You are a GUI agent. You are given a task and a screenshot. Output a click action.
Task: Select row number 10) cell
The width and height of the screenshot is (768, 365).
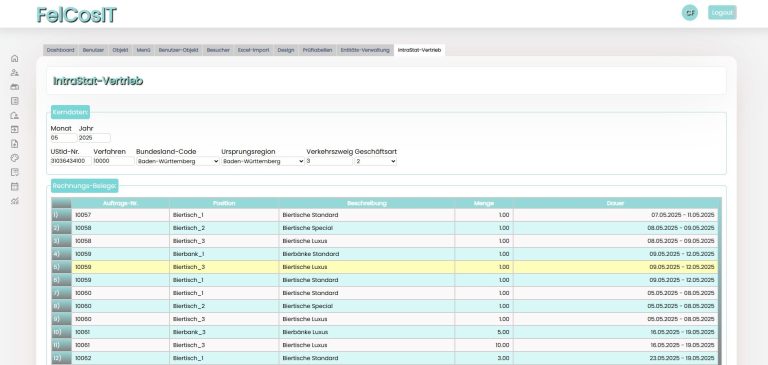click(x=61, y=332)
